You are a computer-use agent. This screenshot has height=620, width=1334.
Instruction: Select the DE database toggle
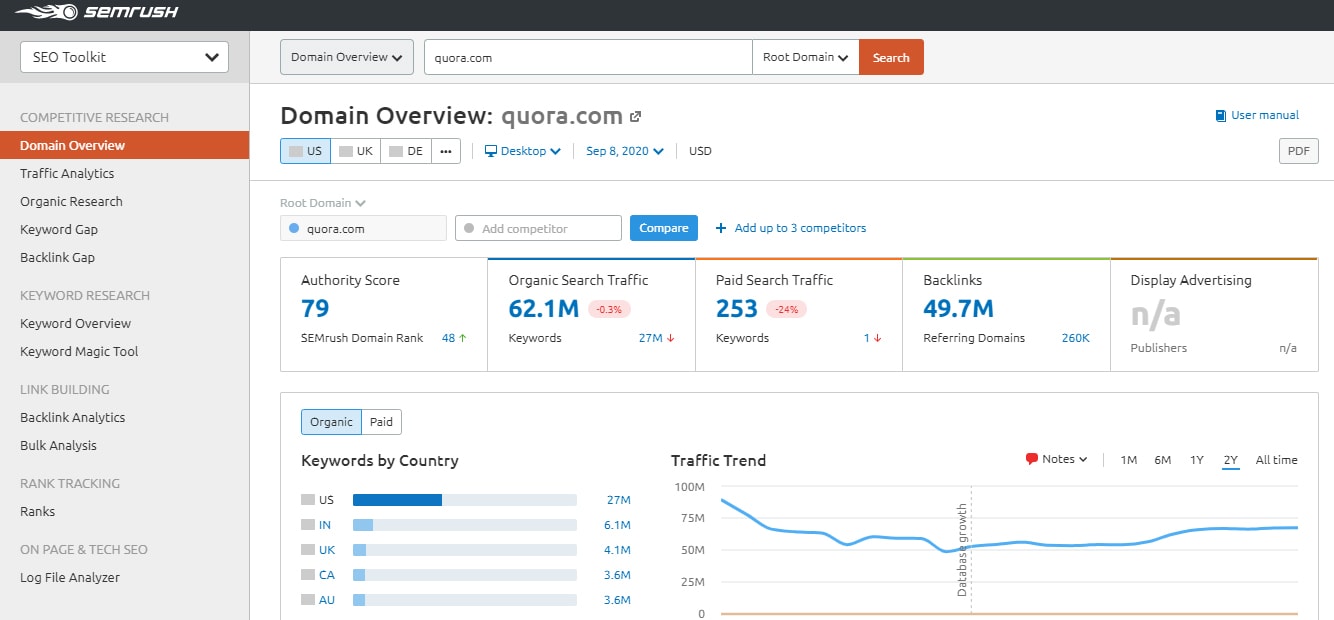(406, 151)
